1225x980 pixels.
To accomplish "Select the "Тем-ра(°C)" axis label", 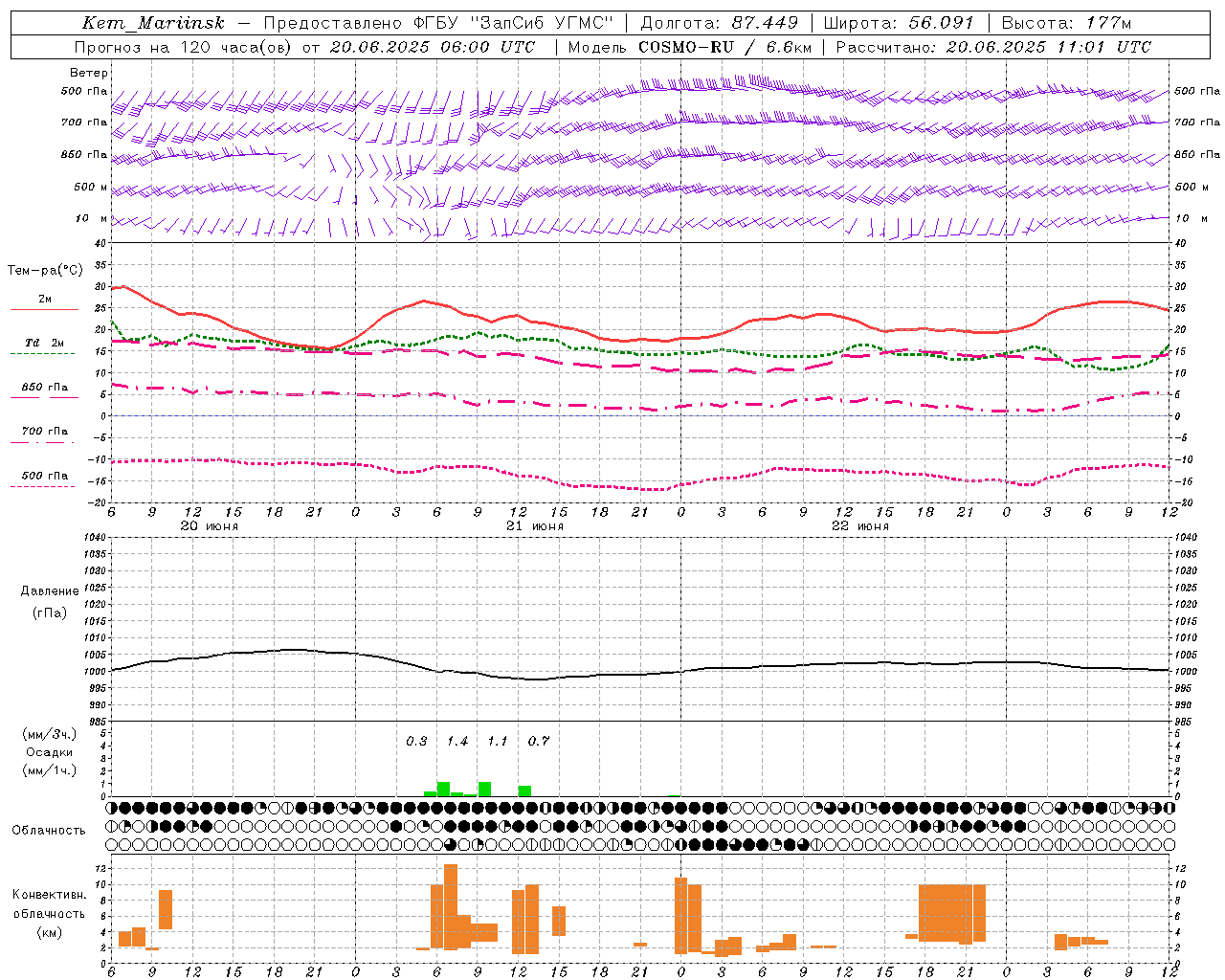I will click(x=45, y=271).
